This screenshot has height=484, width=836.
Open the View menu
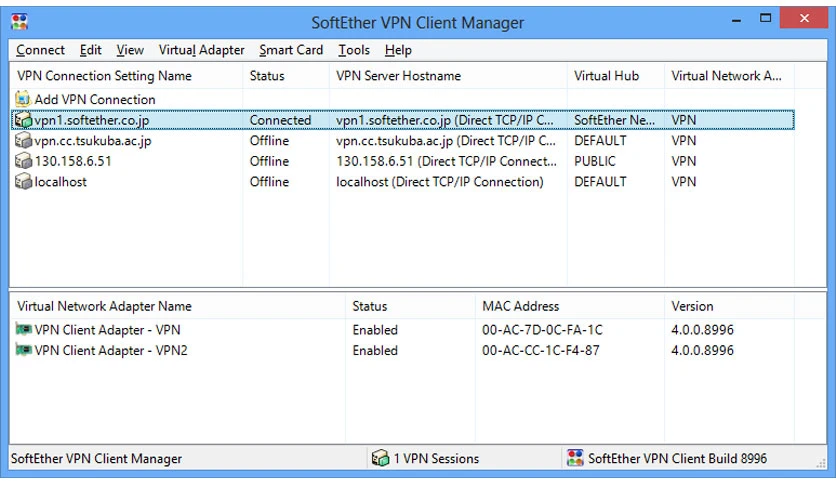(130, 50)
